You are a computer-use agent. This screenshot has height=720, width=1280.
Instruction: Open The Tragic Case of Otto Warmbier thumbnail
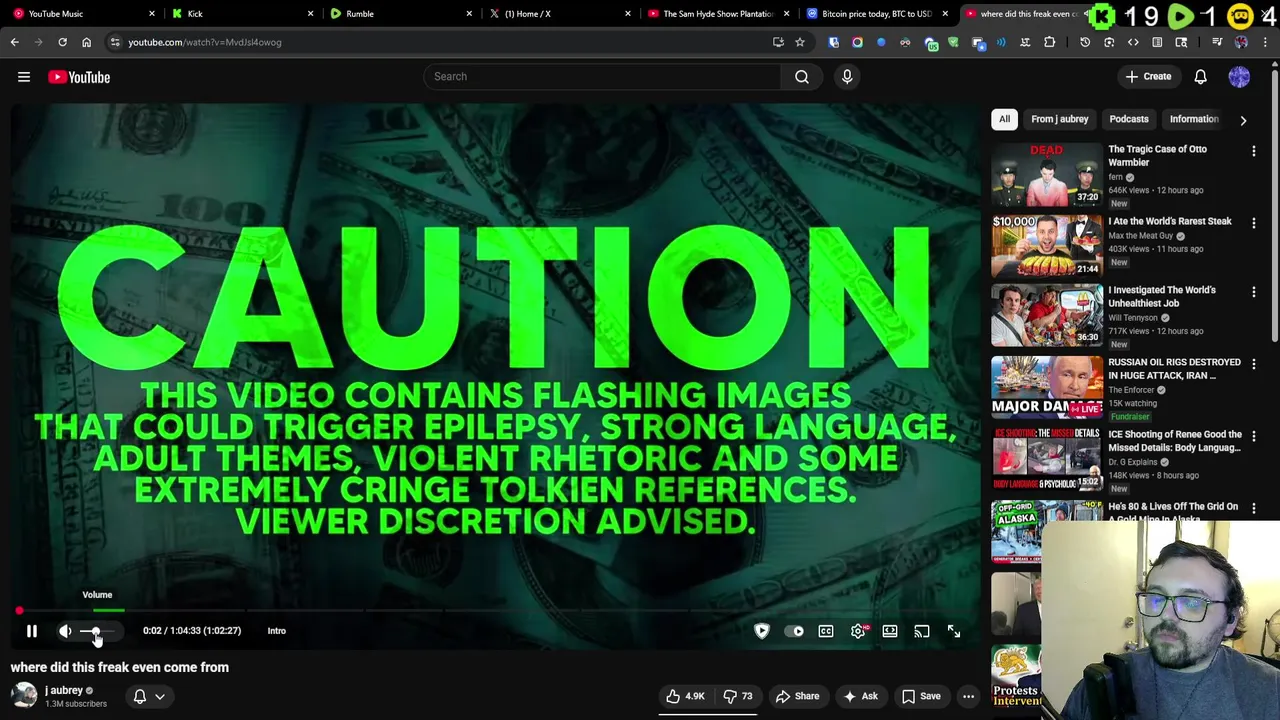[1047, 174]
